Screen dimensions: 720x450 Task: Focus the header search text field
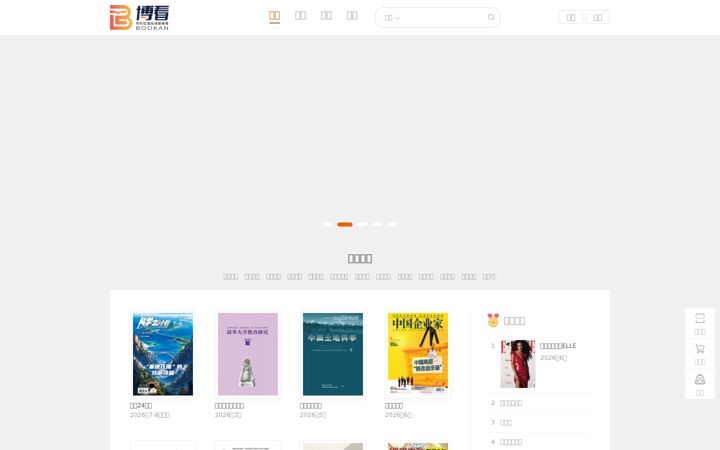click(443, 17)
